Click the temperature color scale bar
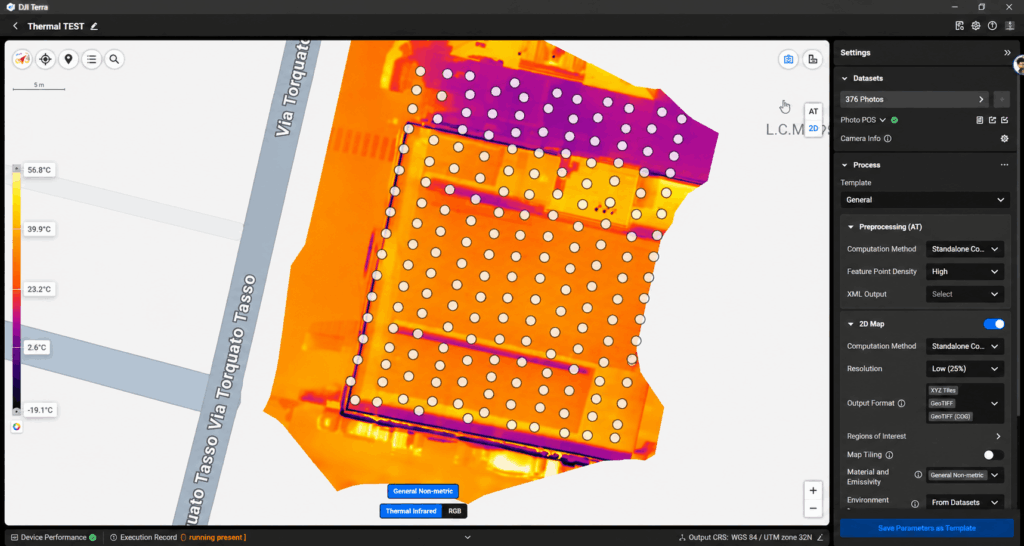Viewport: 1024px width, 546px height. point(16,290)
